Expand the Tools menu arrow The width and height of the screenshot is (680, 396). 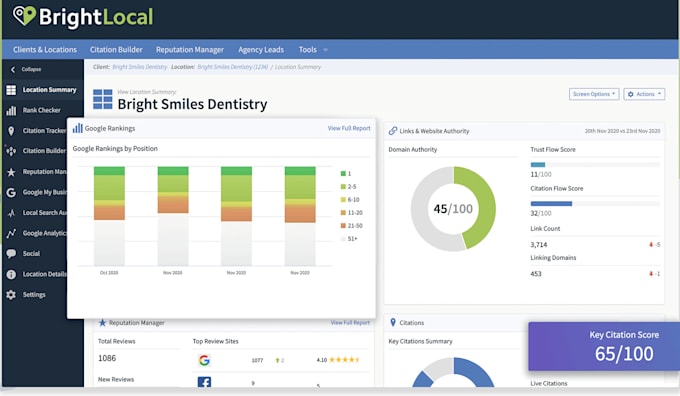326,50
